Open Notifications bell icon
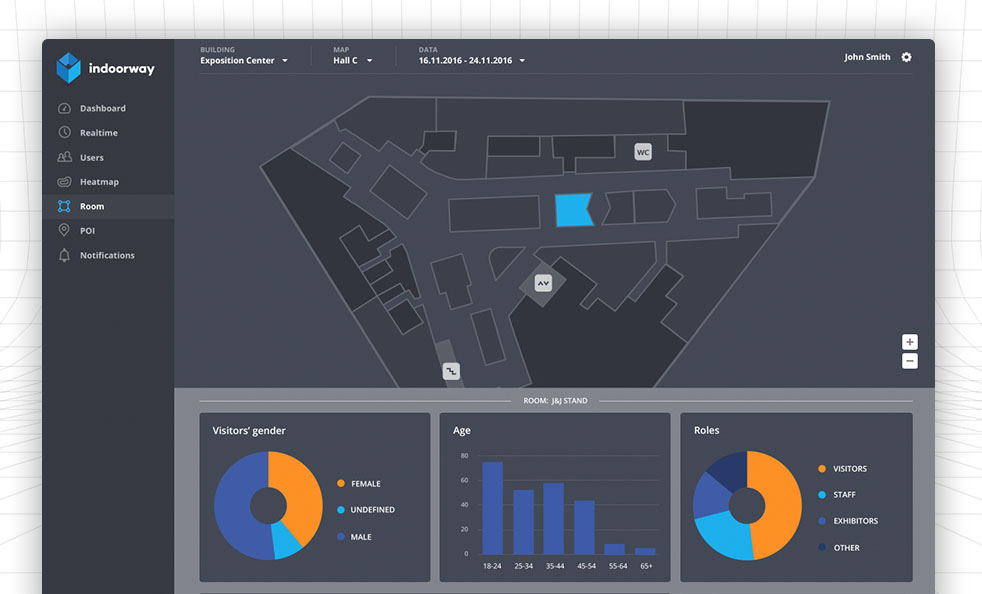This screenshot has width=982, height=594. tap(64, 255)
